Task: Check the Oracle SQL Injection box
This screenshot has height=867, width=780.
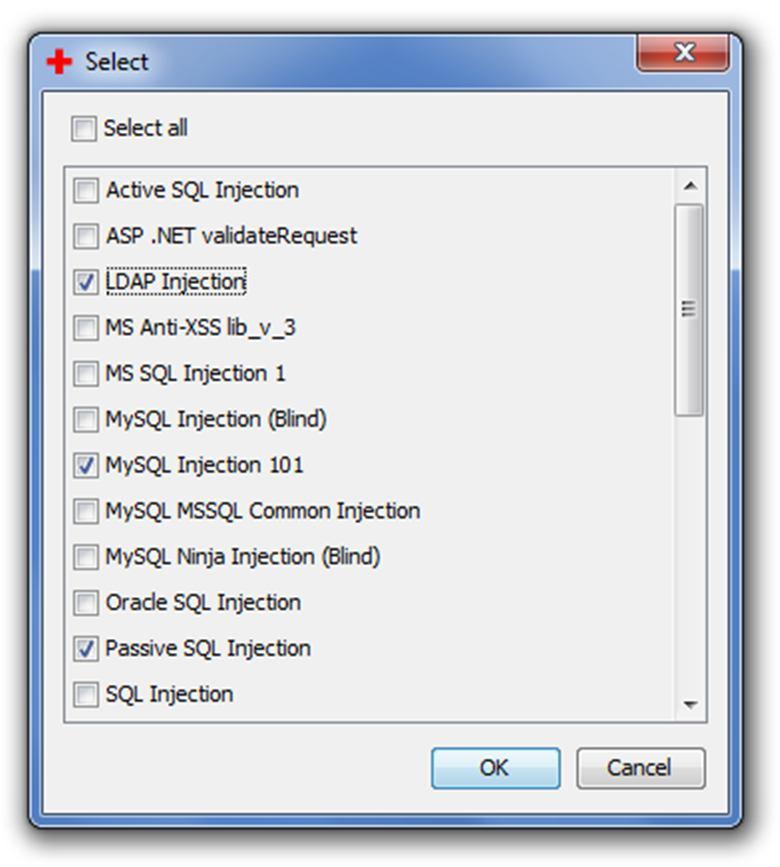Action: 86,603
